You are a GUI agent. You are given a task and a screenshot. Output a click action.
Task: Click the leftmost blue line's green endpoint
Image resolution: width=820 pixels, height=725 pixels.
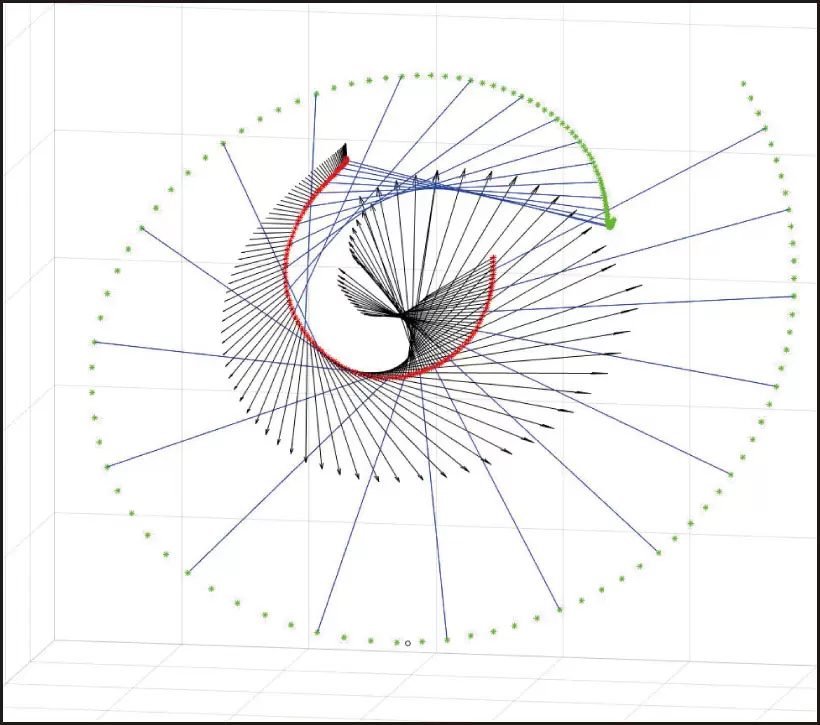(x=94, y=342)
